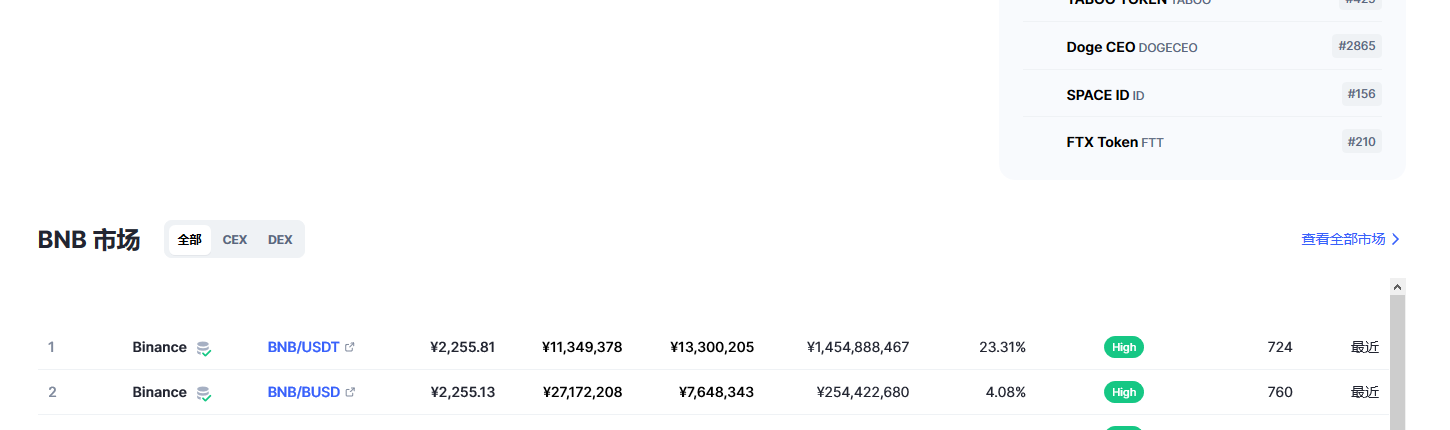Click the market table vertical scrollbar track
Screen dimensions: 1450x430
click(1397, 362)
